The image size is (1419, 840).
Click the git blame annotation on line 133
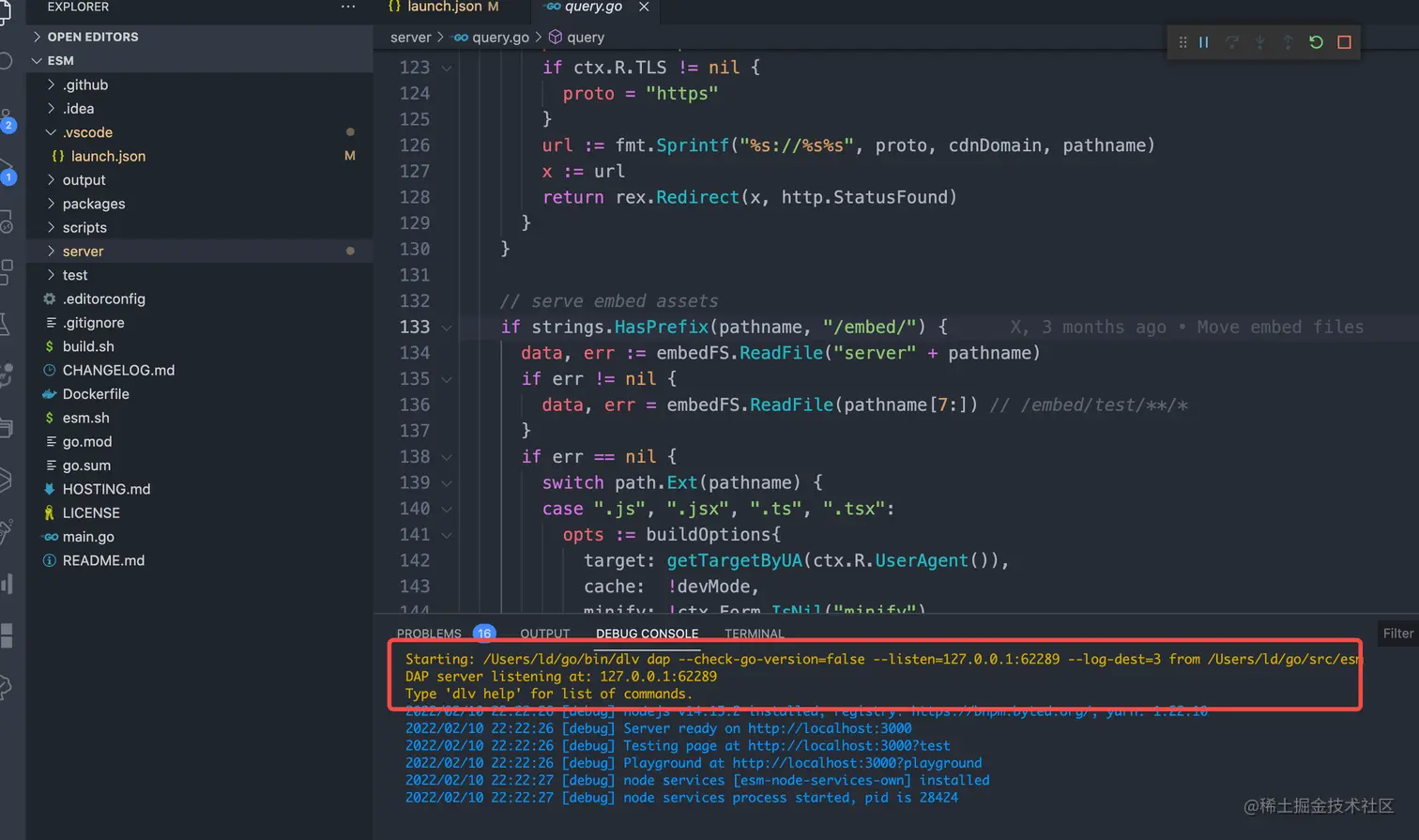1187,327
